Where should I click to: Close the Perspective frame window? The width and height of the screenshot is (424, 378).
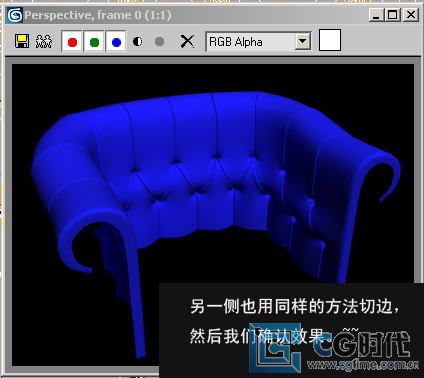pyautogui.click(x=411, y=15)
